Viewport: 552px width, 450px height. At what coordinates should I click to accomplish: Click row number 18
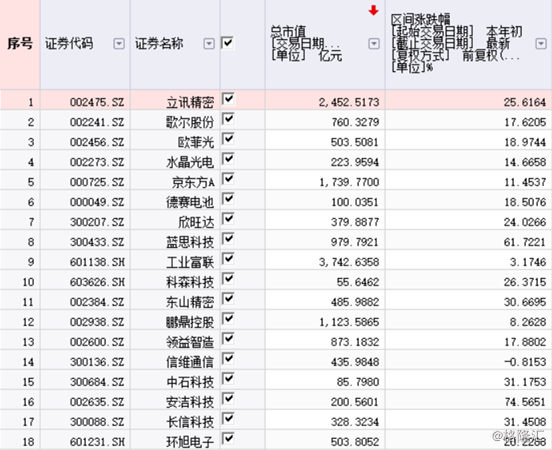click(x=28, y=442)
